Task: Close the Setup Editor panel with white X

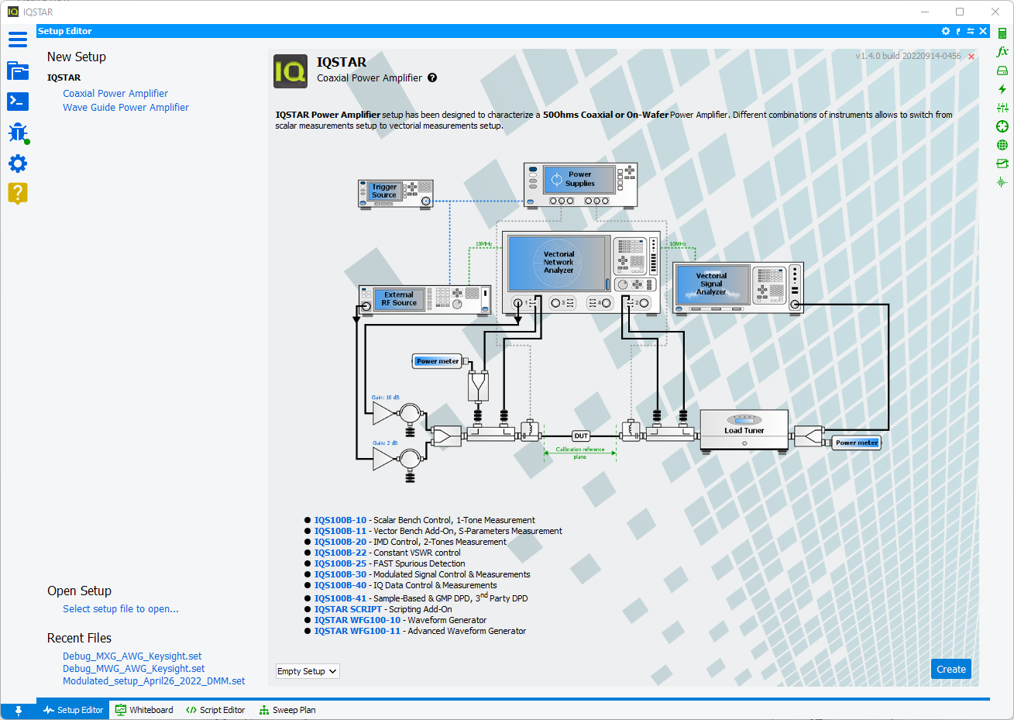Action: [983, 31]
